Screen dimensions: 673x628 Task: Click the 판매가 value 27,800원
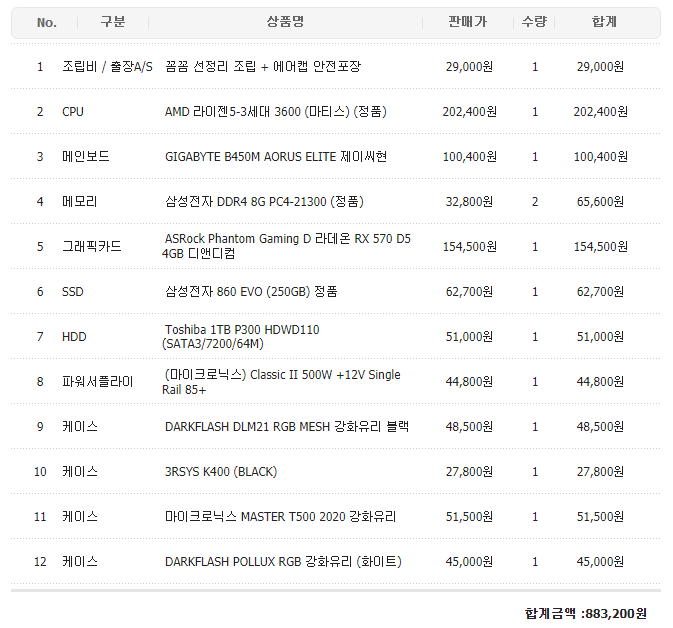469,472
